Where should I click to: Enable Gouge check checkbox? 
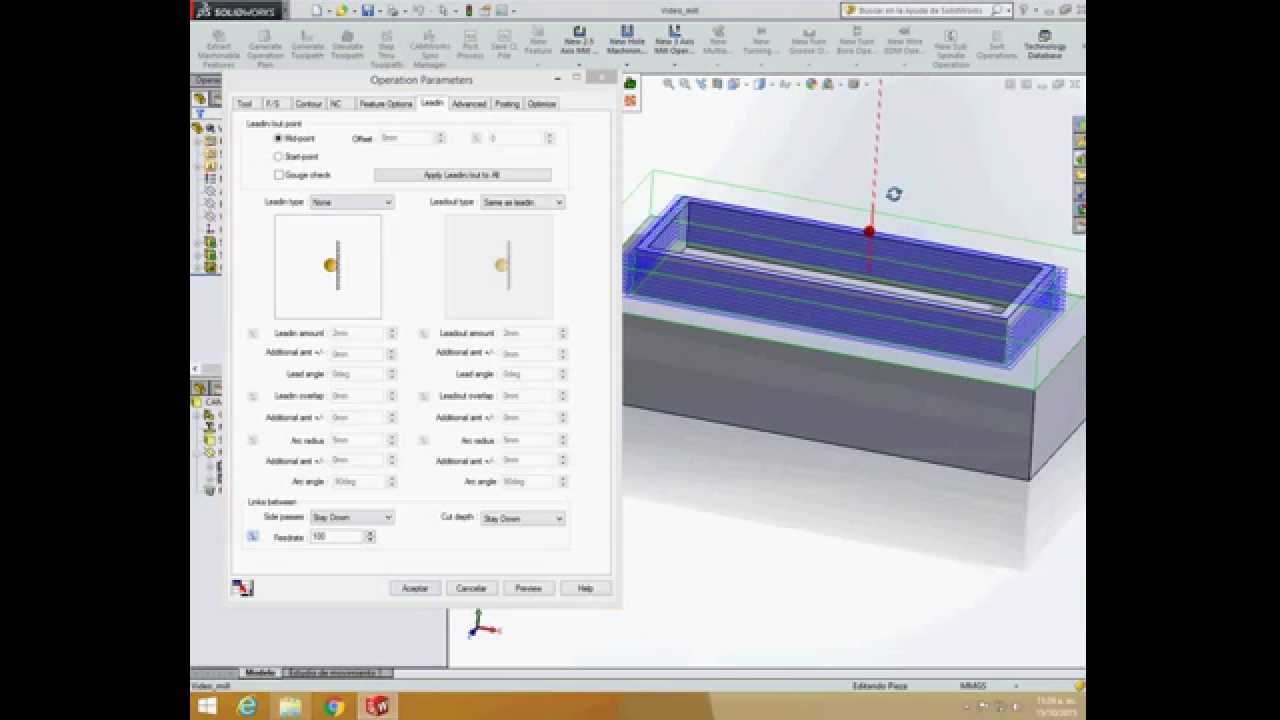[x=279, y=175]
